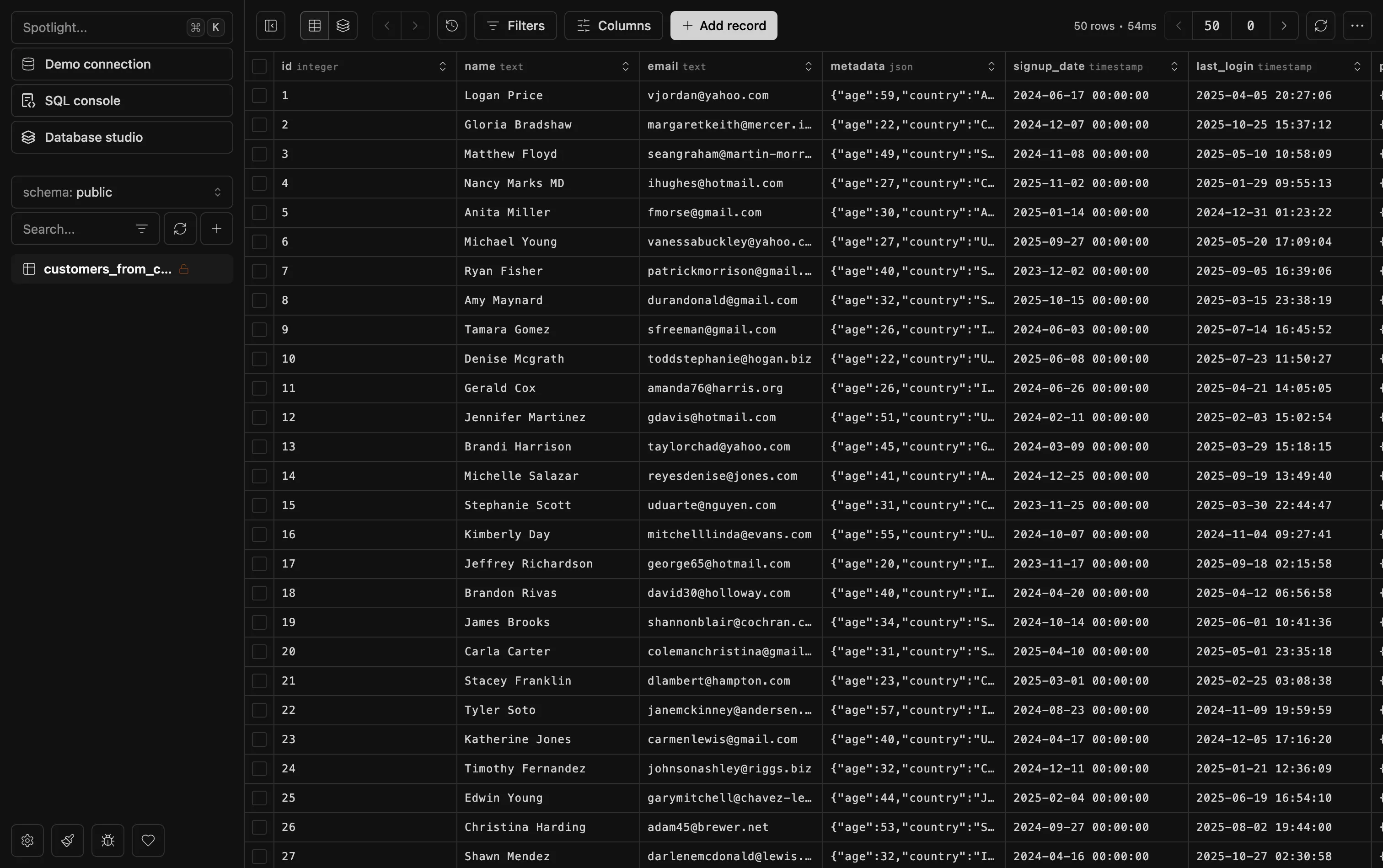The width and height of the screenshot is (1383, 868).
Task: Open Database studio from sidebar
Action: pyautogui.click(x=122, y=137)
